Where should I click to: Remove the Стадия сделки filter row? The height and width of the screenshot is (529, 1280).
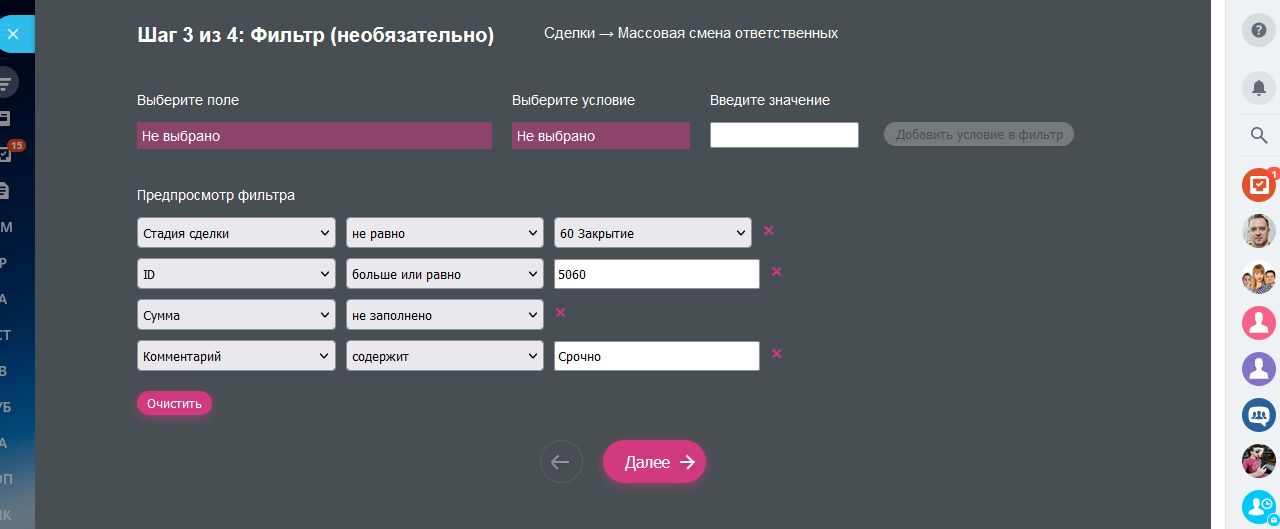click(769, 231)
